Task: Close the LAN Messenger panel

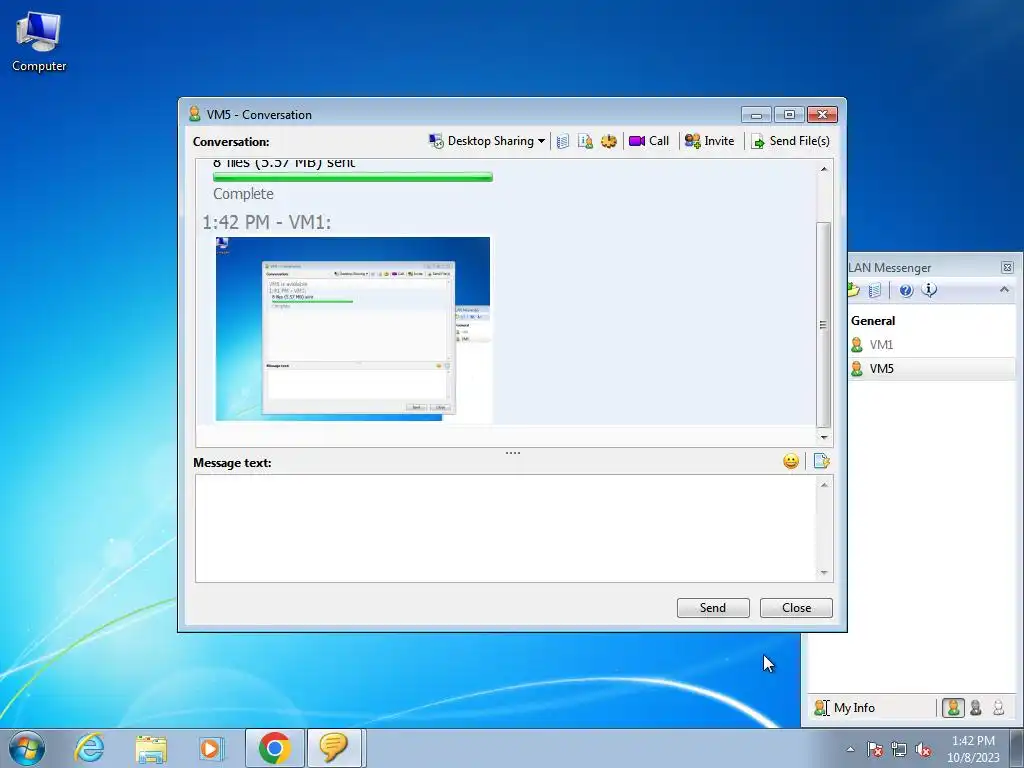Action: 1007,267
